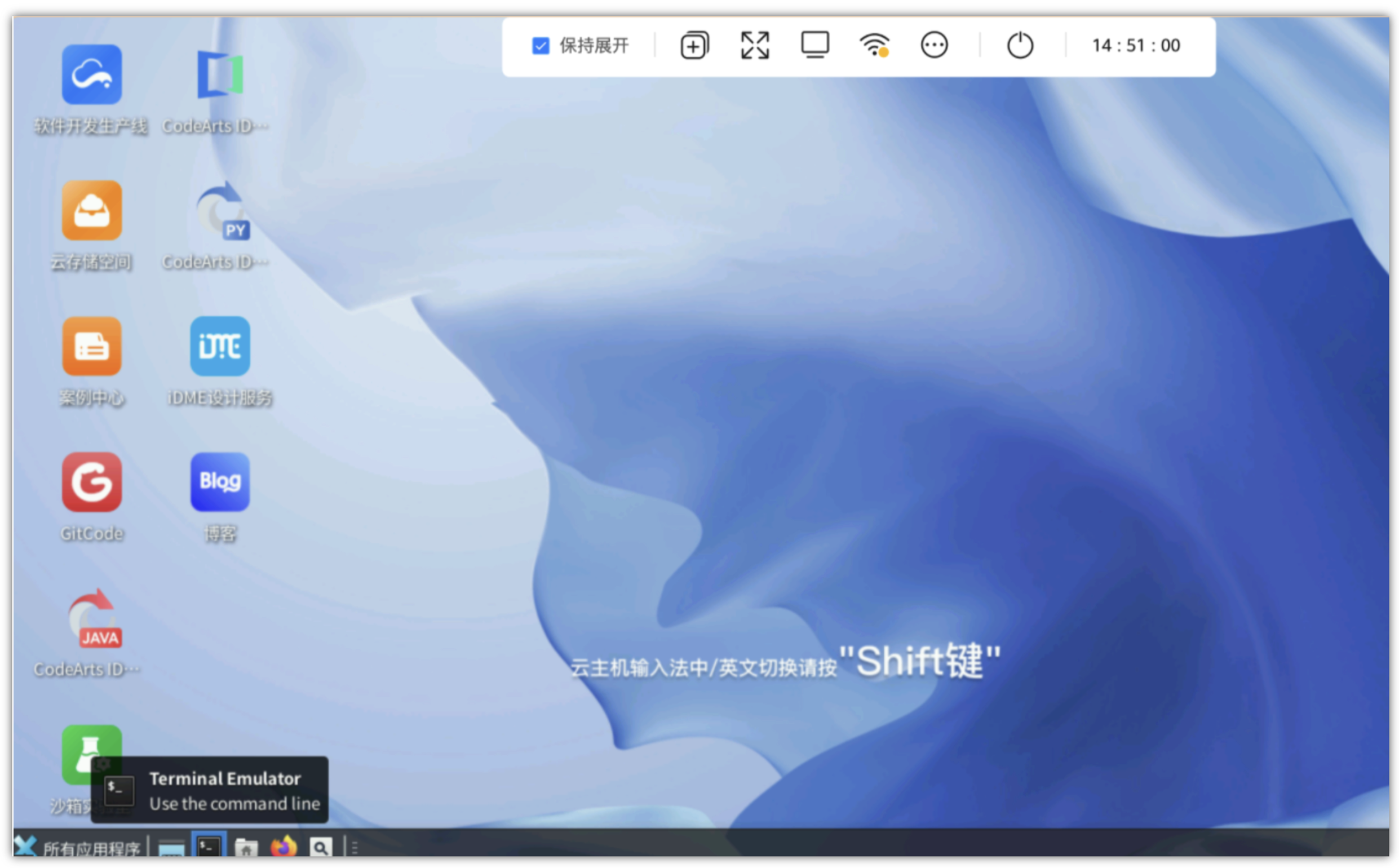Launch the 案例中心 desktop icon
This screenshot has height=868, width=1399.
click(92, 346)
